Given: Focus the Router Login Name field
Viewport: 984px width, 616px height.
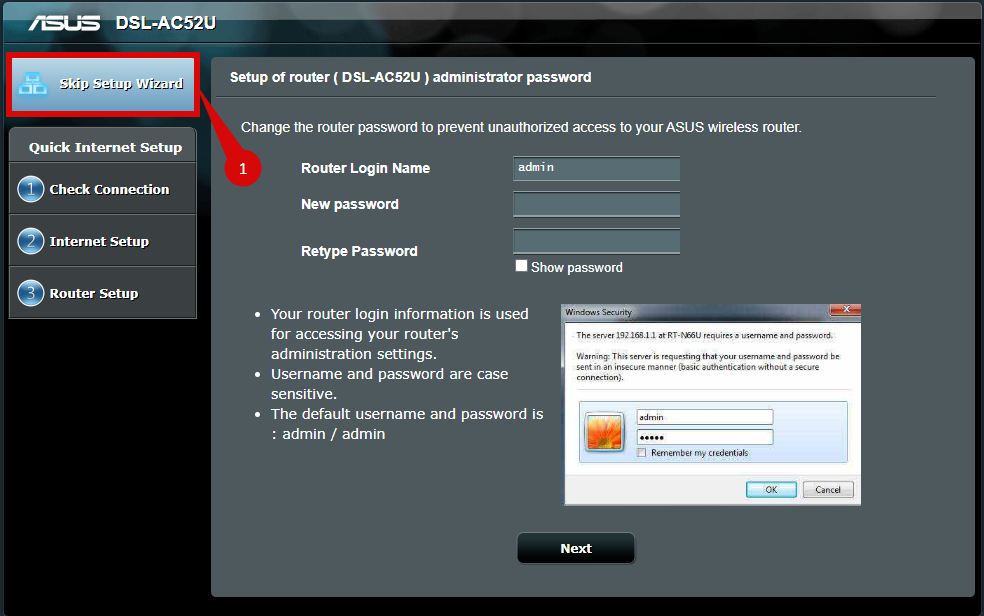Looking at the screenshot, I should pos(596,168).
